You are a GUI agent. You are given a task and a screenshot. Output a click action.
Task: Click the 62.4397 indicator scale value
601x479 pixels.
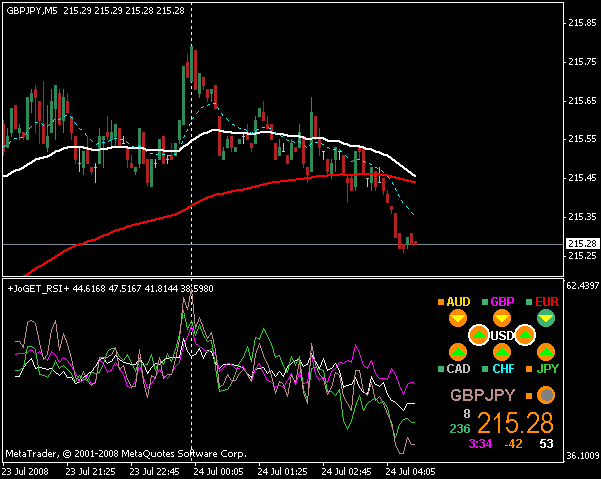[582, 285]
